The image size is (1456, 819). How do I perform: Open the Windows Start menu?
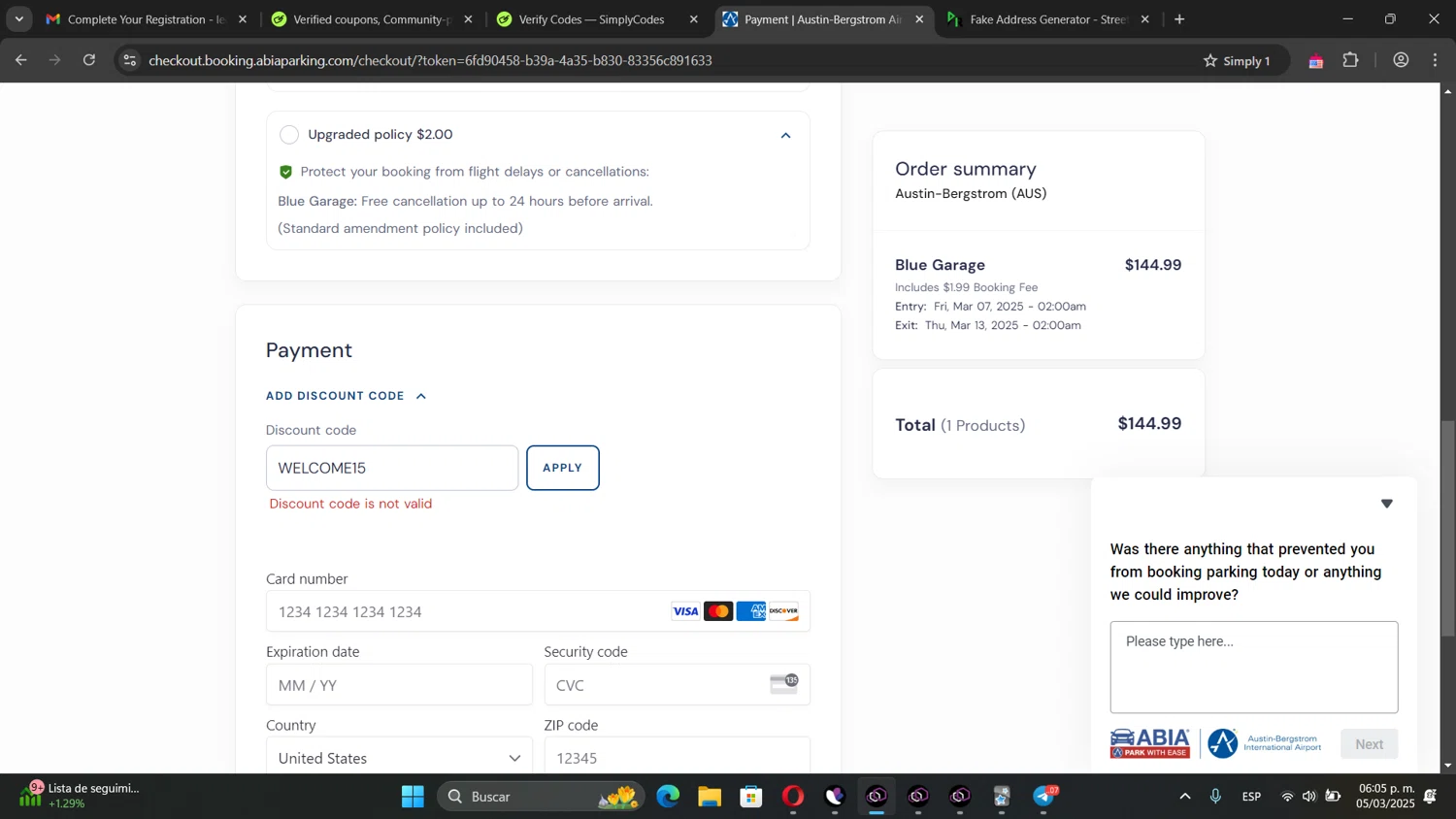[x=413, y=797]
